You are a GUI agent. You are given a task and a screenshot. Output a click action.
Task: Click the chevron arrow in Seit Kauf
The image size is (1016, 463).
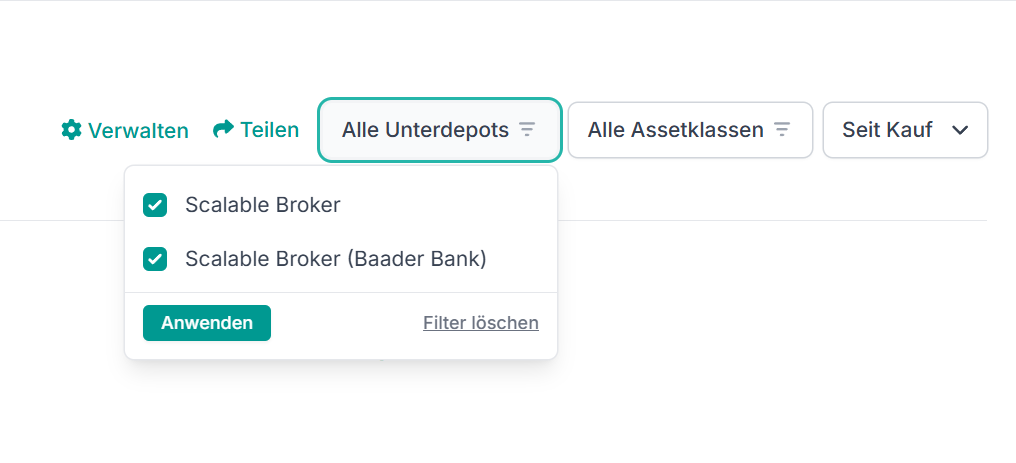pyautogui.click(x=960, y=130)
